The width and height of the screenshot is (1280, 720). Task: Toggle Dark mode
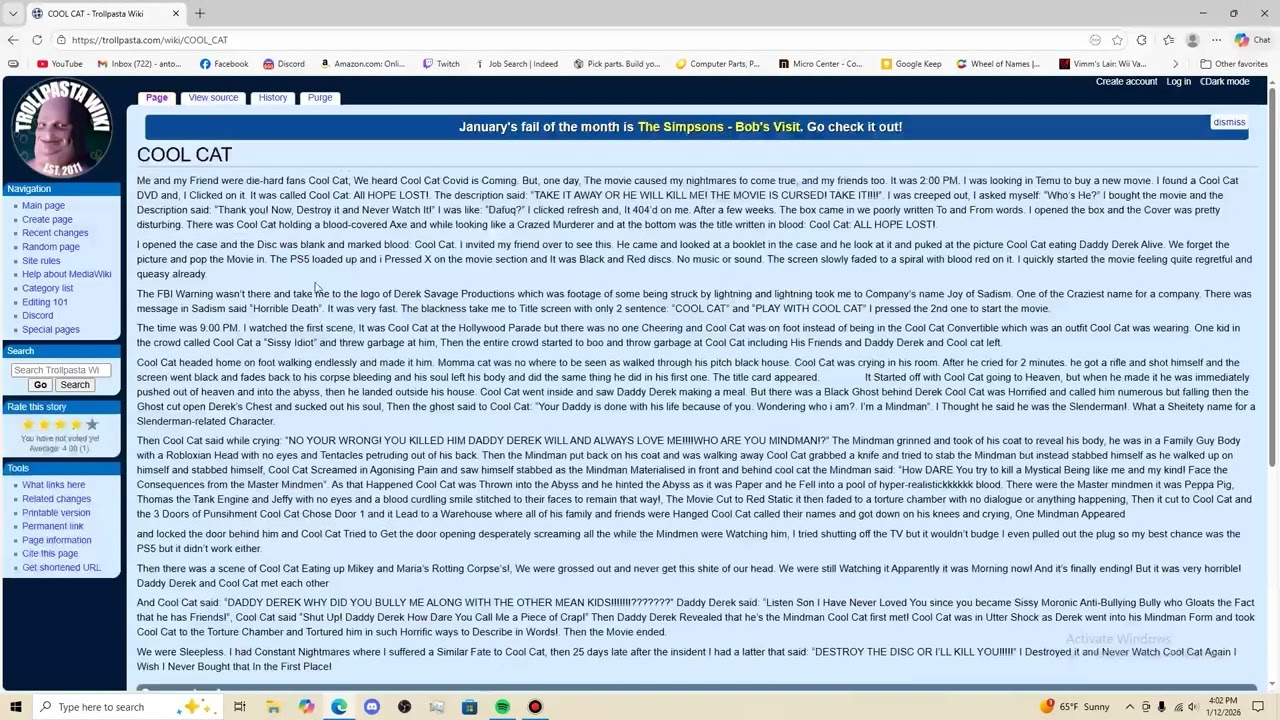click(1225, 82)
